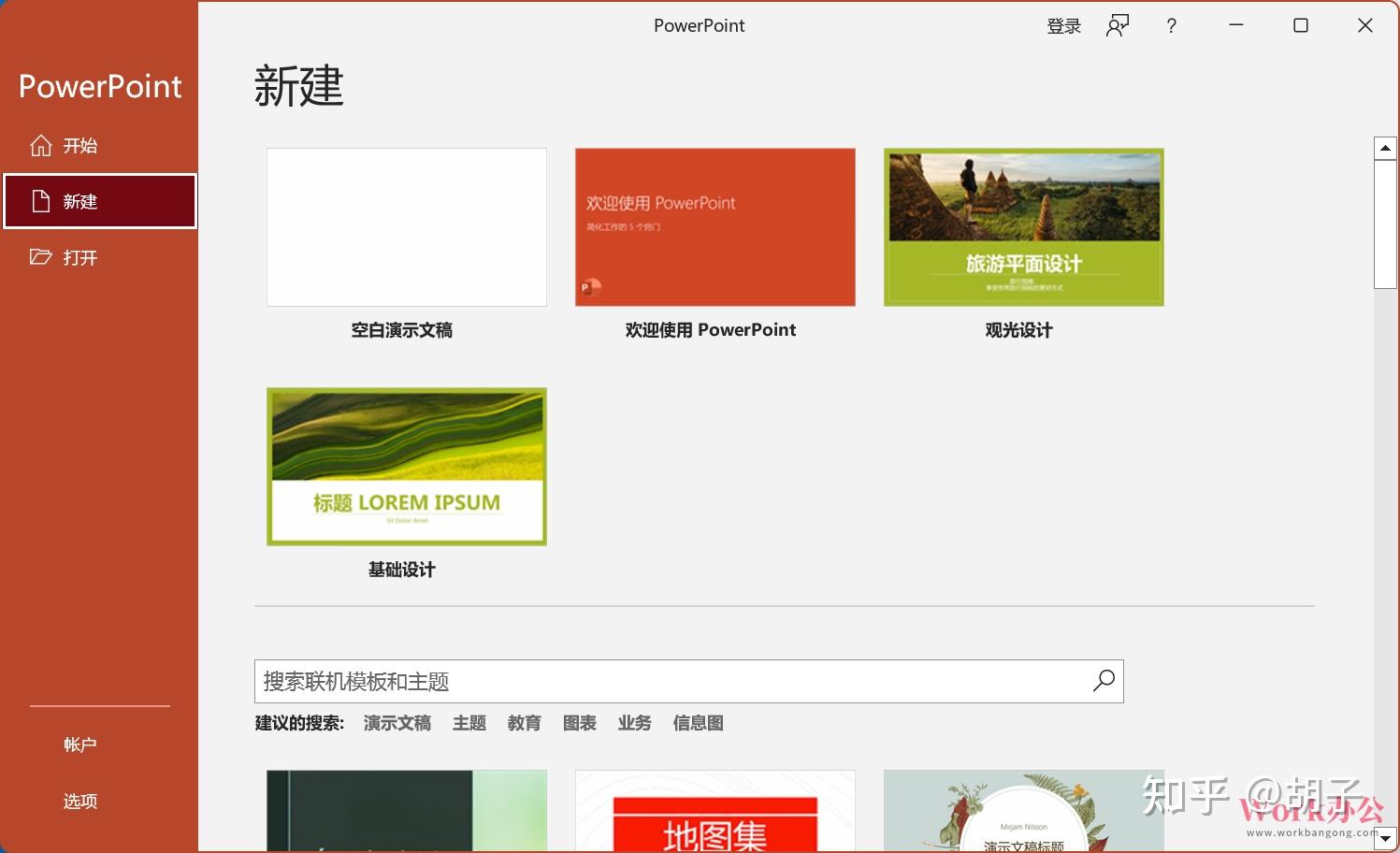1400x853 pixels.
Task: Open help via the question mark icon
Action: click(1171, 25)
